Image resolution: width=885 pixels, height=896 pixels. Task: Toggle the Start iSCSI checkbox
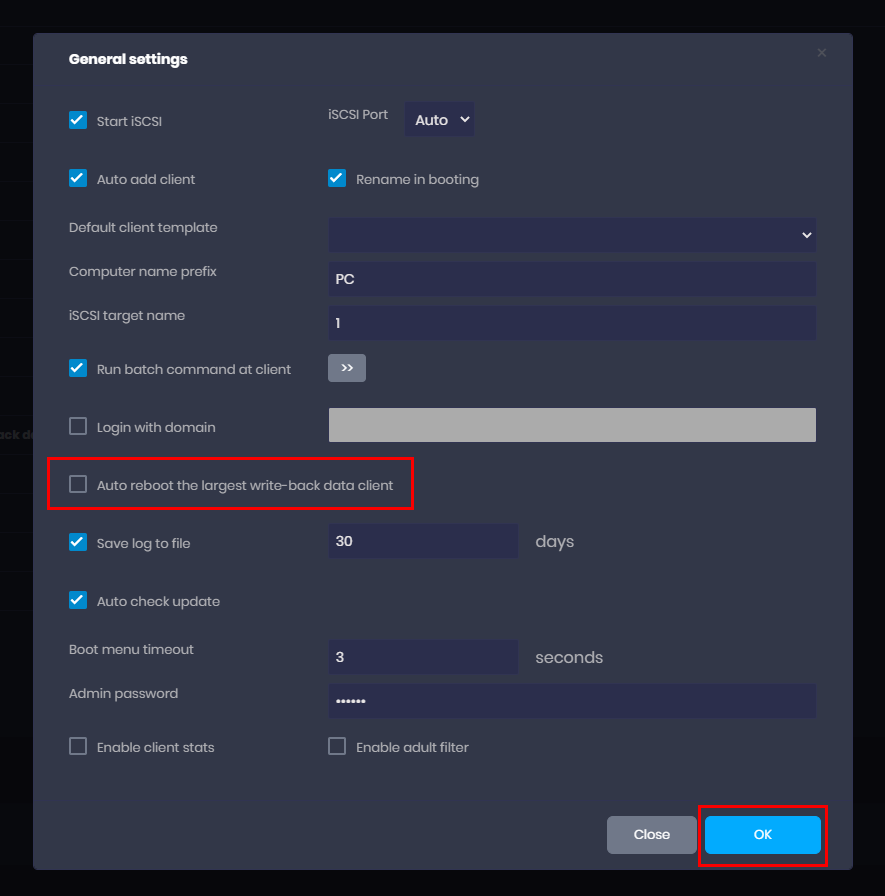point(78,121)
